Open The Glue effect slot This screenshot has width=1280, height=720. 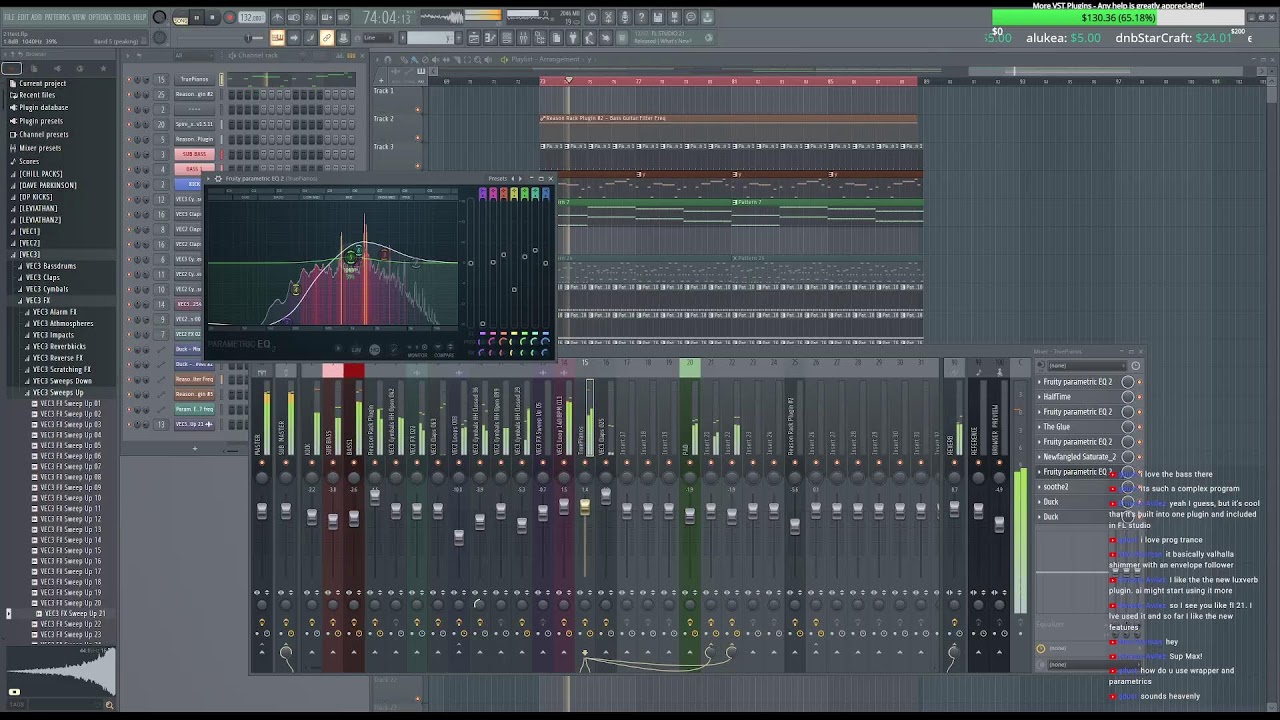(x=1057, y=427)
